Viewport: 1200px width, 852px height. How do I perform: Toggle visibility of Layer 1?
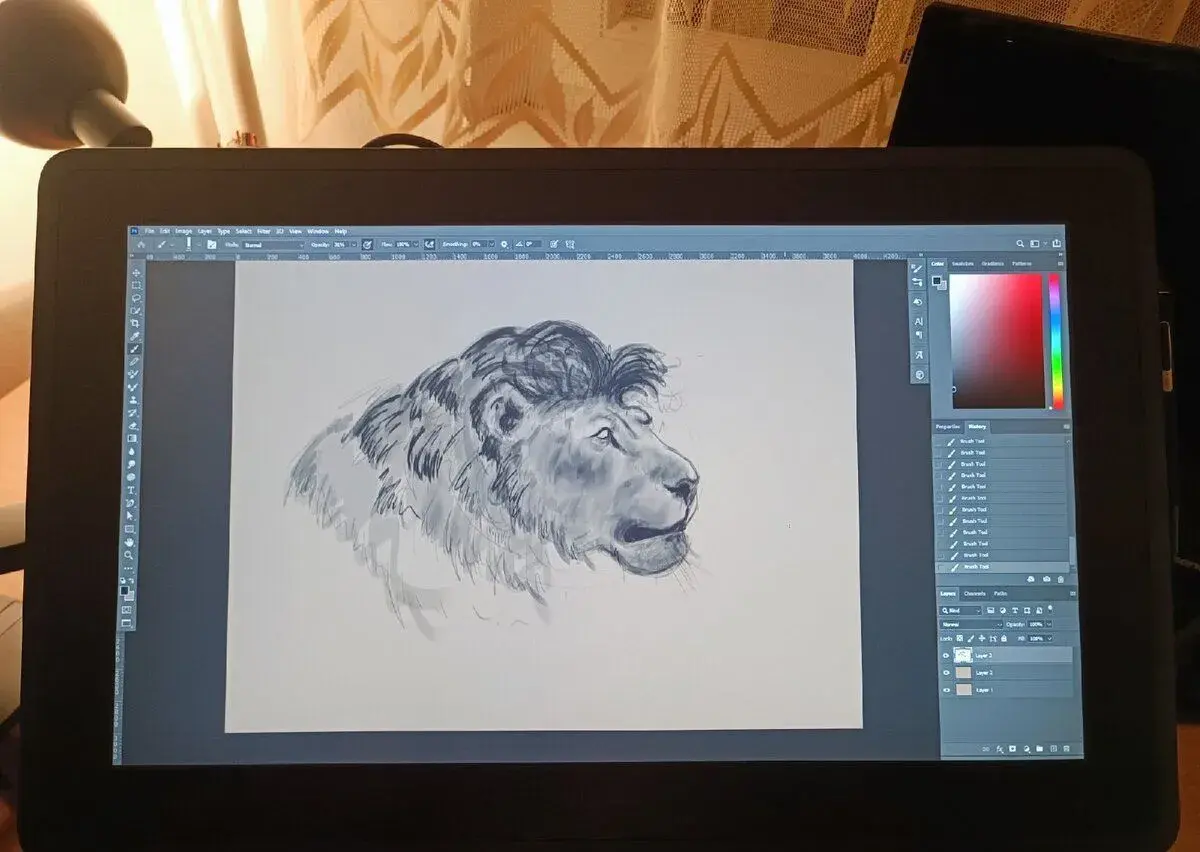coord(946,690)
